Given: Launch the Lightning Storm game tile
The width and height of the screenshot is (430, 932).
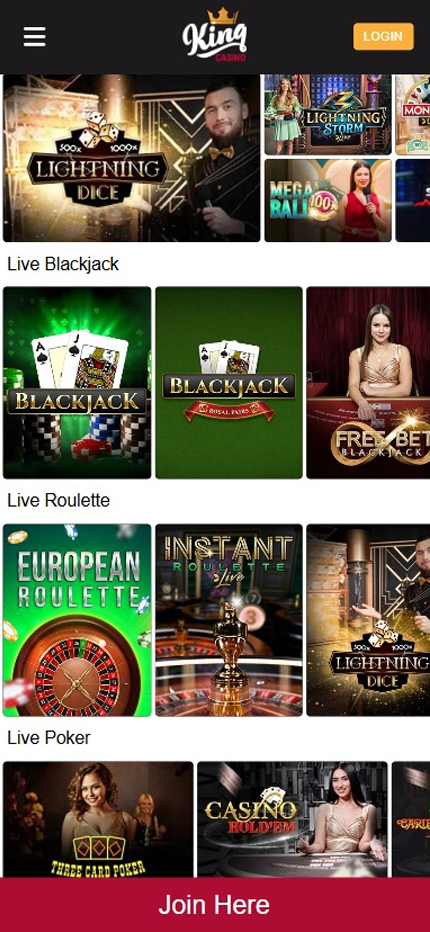Looking at the screenshot, I should (x=328, y=114).
